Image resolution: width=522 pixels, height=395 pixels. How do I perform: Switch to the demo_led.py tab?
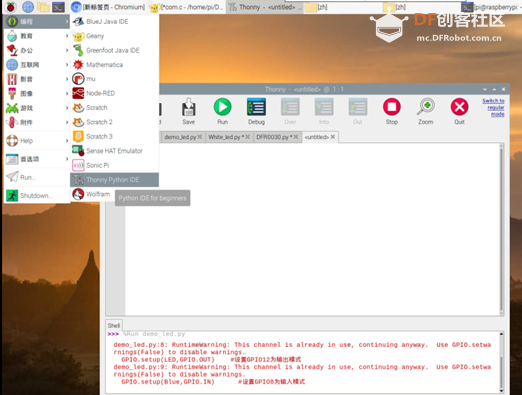(x=180, y=137)
